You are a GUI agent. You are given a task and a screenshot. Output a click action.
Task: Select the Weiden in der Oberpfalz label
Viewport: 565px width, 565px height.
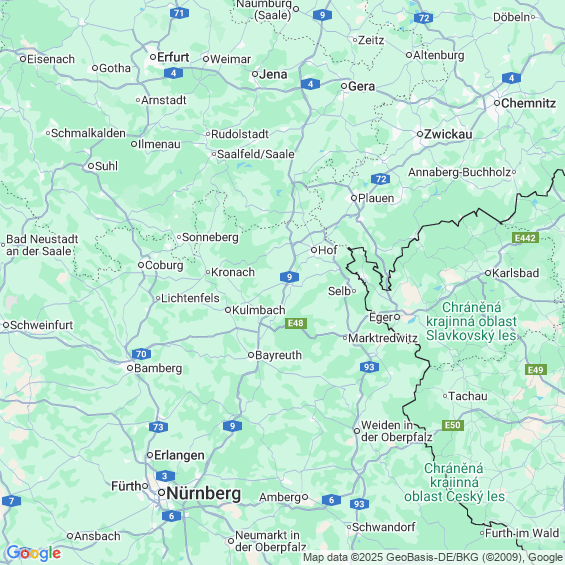point(396,431)
